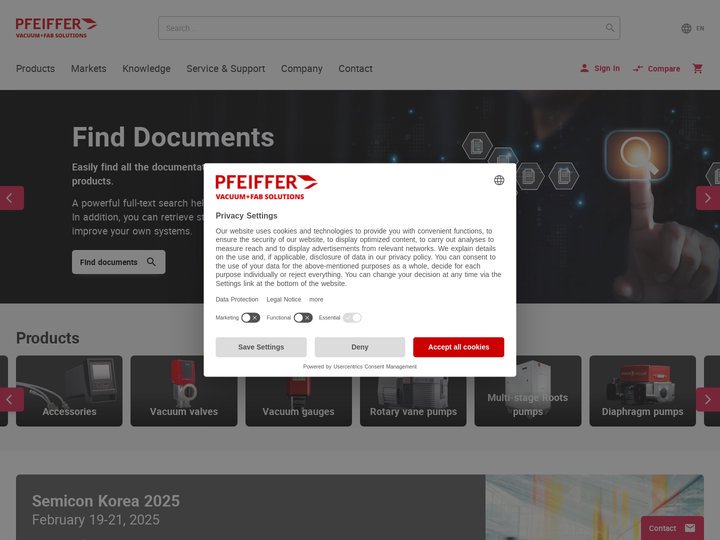This screenshot has height=540, width=720.
Task: Click the Compare arrows icon
Action: [x=638, y=69]
